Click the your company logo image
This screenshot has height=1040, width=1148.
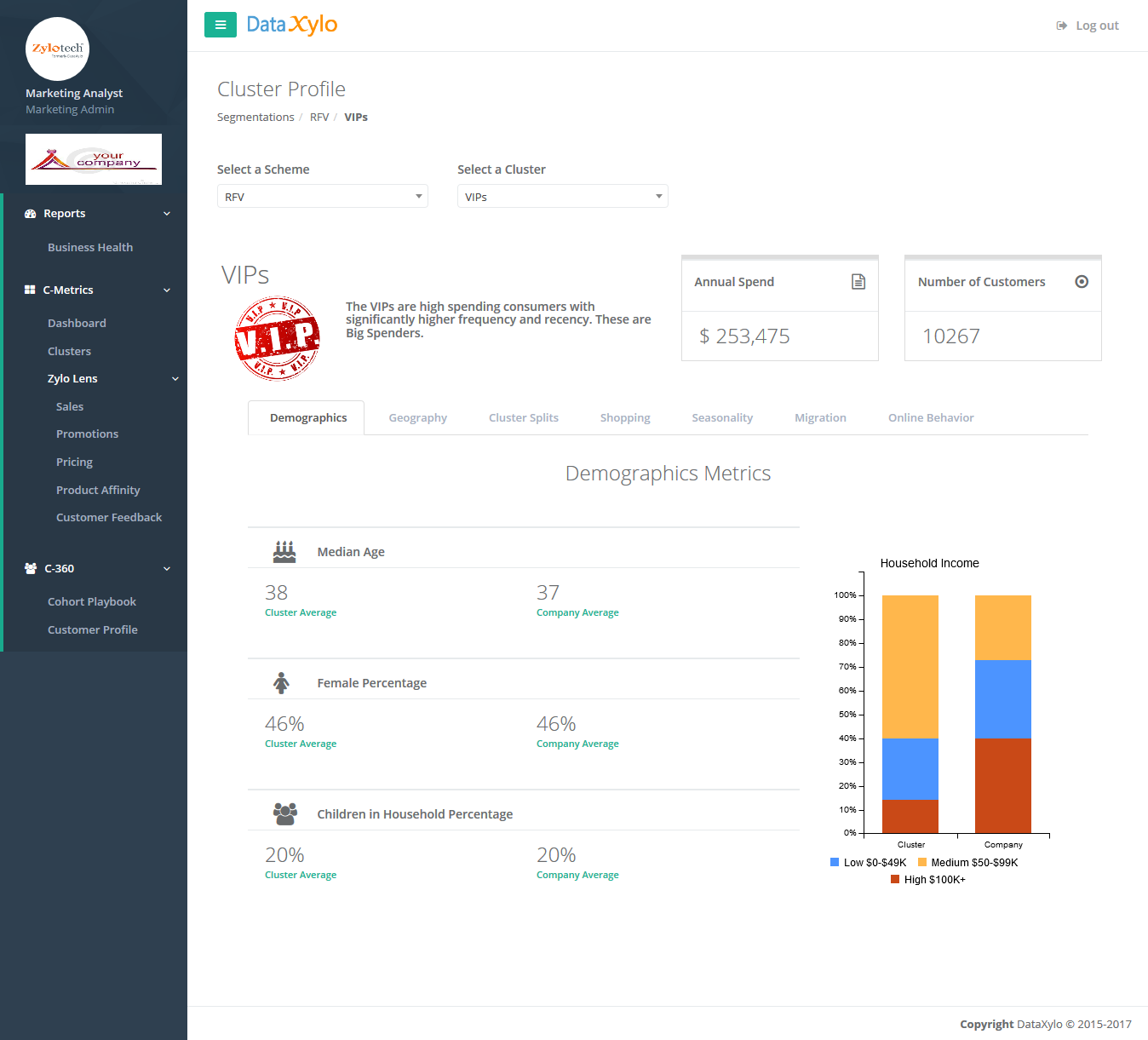[x=94, y=159]
